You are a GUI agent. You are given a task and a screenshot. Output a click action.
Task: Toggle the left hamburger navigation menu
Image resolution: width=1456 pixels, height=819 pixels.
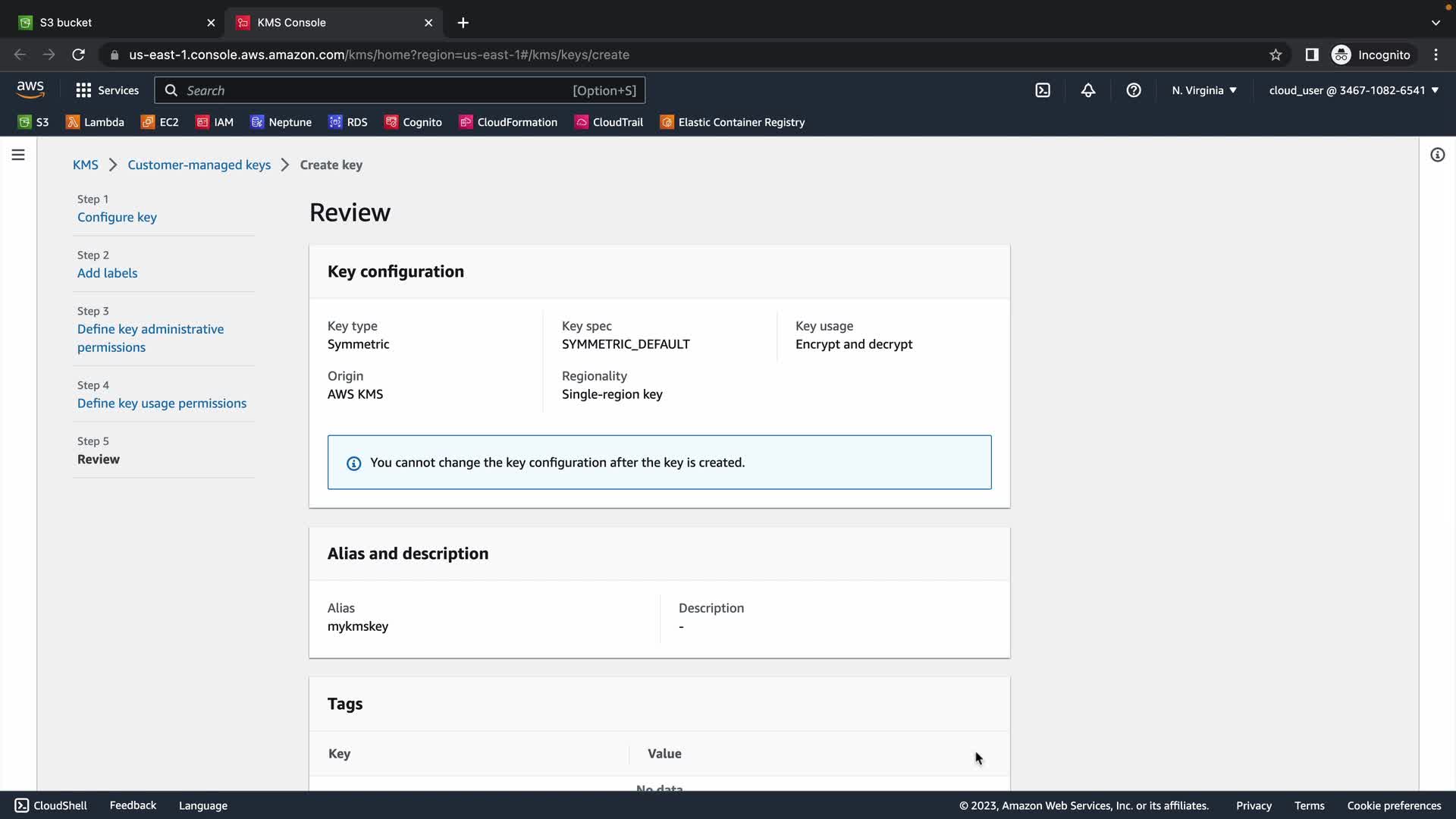[18, 155]
